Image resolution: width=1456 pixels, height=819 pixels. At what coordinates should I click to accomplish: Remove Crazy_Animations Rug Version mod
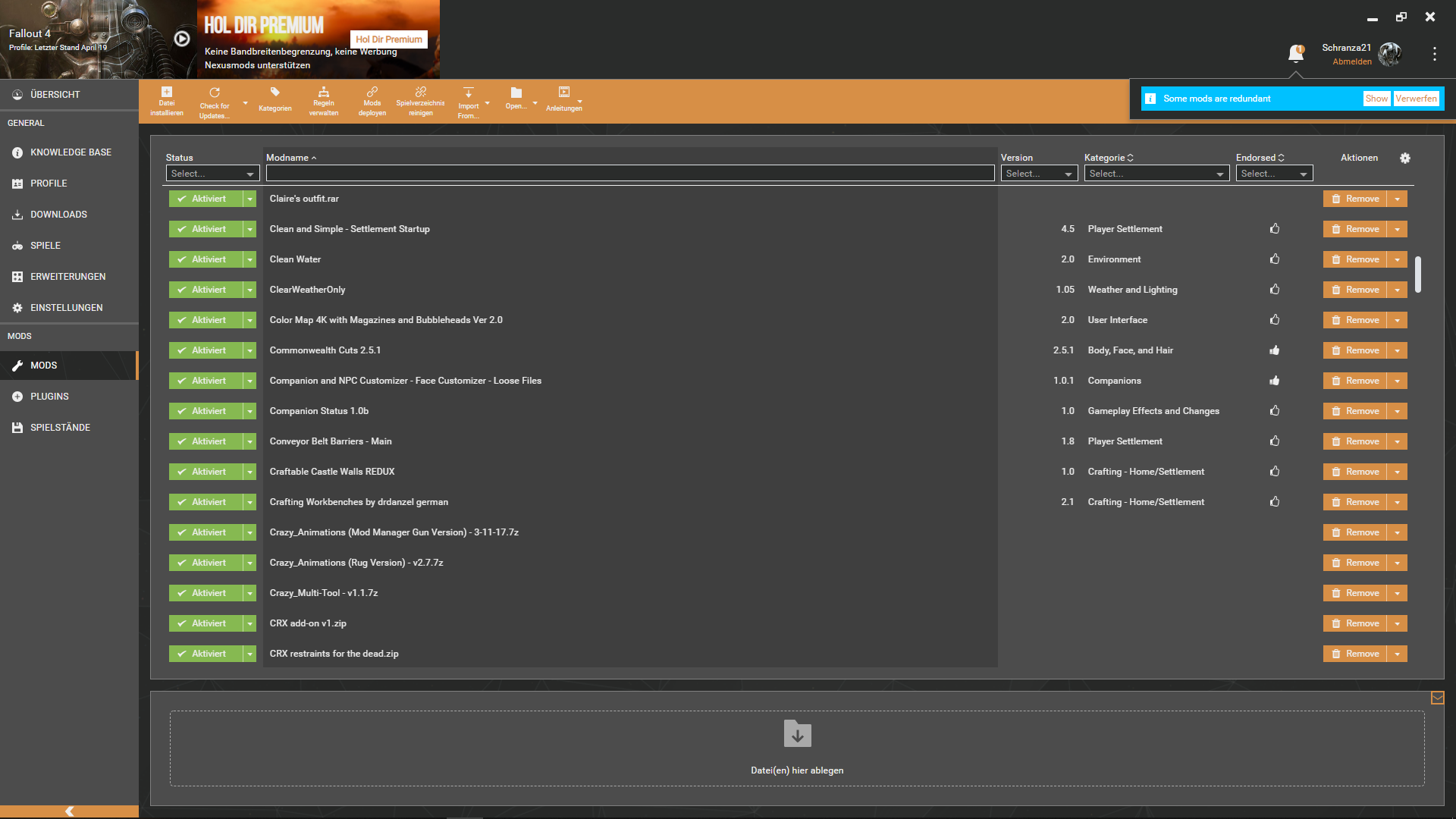[1355, 563]
